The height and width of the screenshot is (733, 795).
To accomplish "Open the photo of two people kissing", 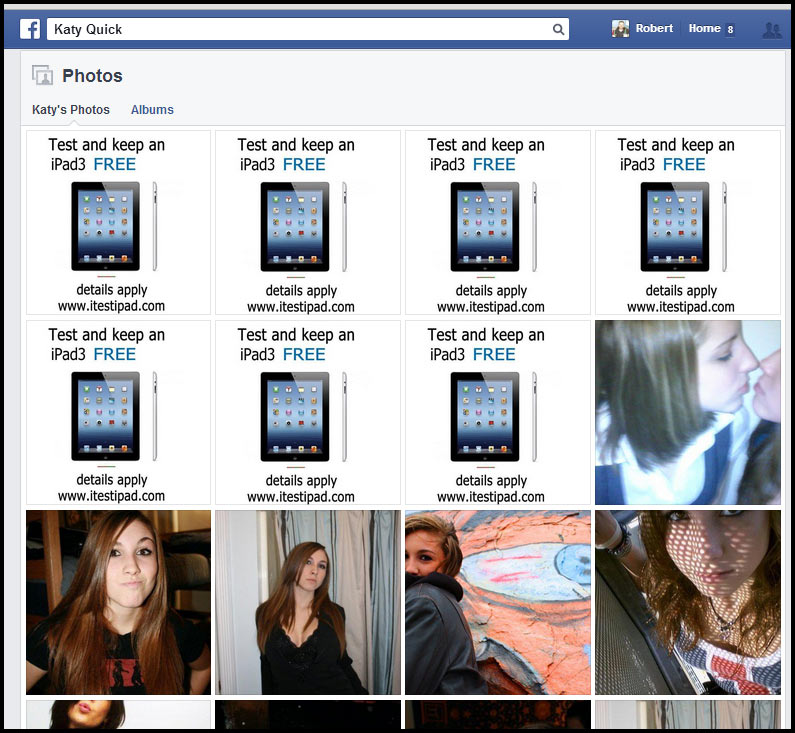I will (688, 412).
